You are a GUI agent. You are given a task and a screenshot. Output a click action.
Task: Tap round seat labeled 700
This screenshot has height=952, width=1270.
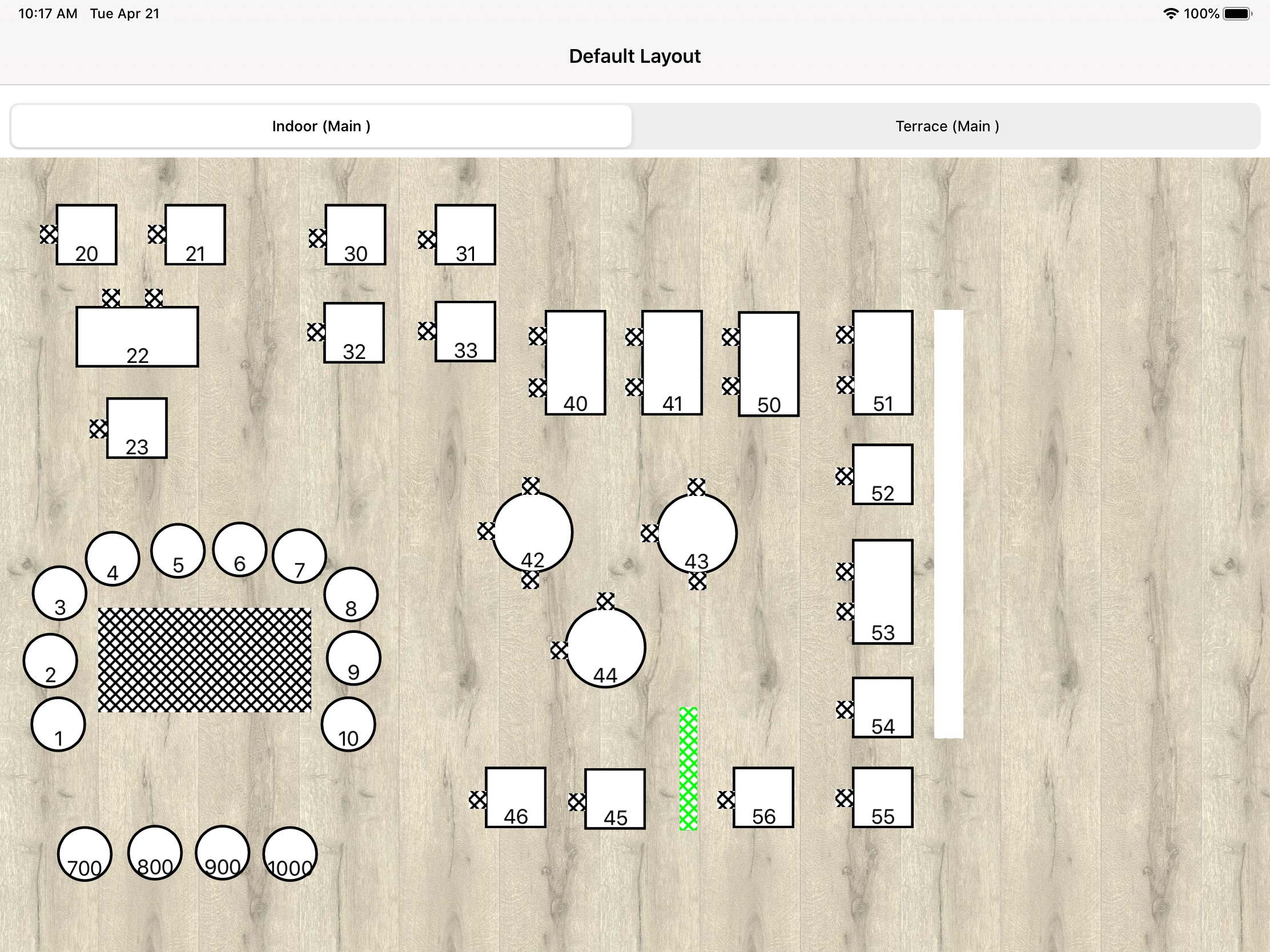[x=85, y=854]
